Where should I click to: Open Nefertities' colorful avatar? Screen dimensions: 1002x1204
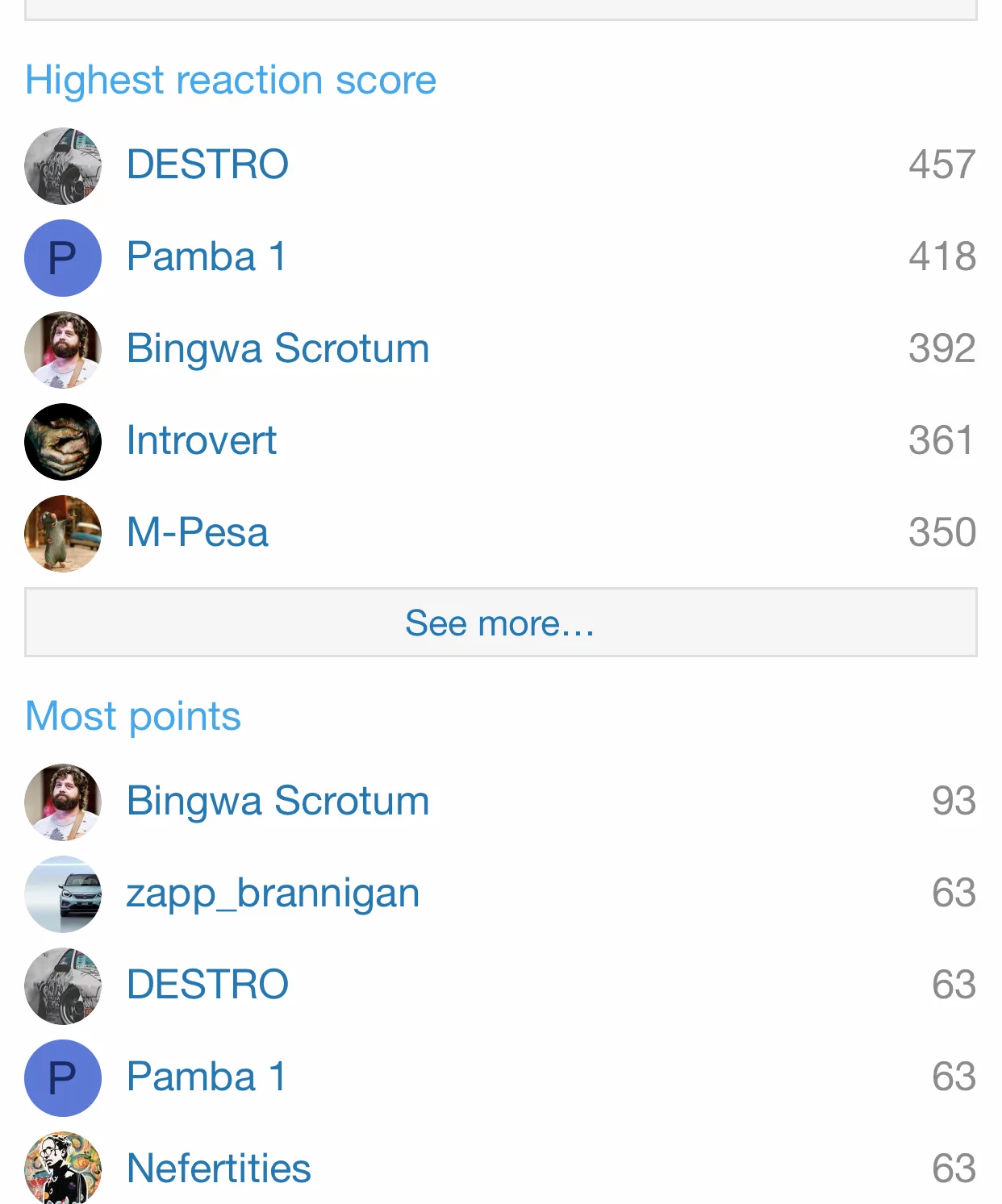point(63,1169)
